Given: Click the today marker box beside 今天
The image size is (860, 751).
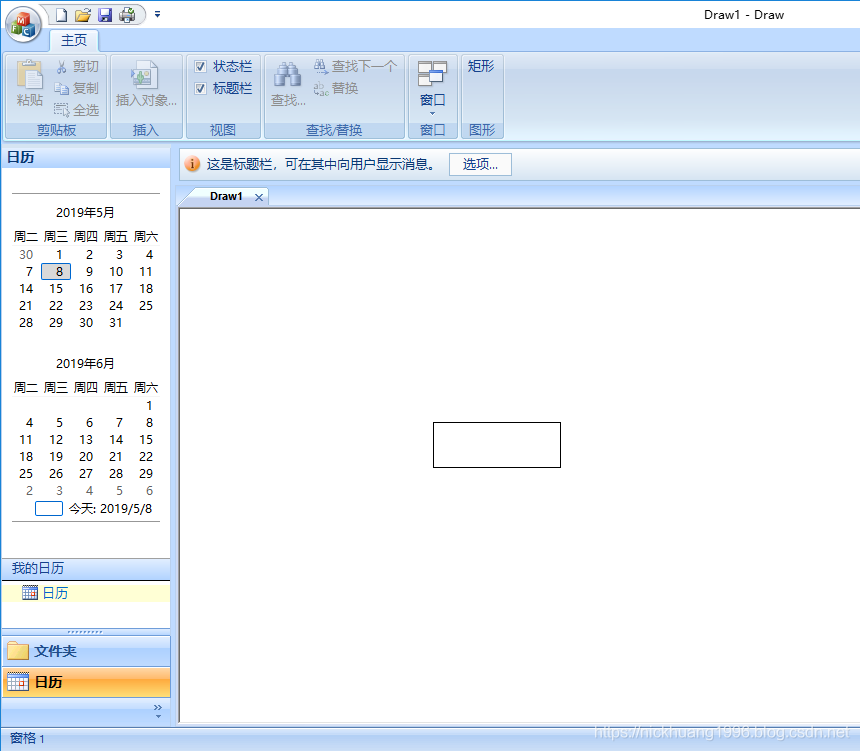Looking at the screenshot, I should (49, 509).
